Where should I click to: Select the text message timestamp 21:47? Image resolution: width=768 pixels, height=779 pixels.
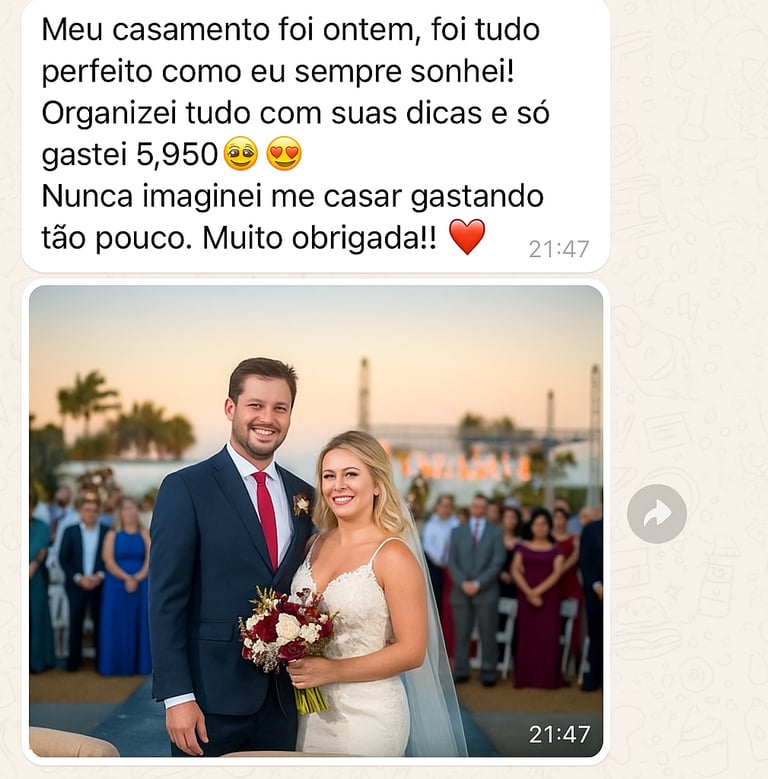click(559, 249)
